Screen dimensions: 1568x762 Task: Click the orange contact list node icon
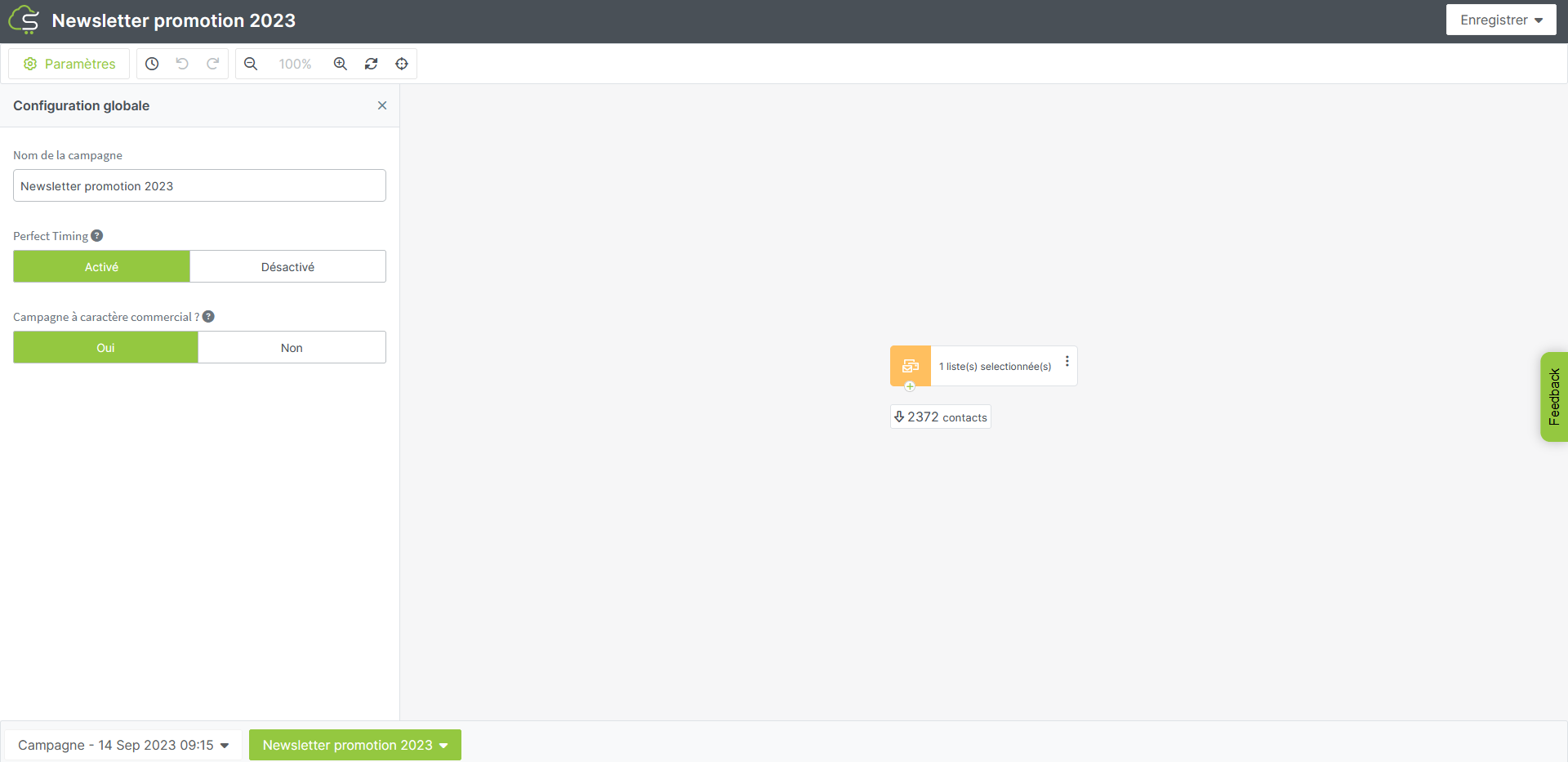click(911, 366)
